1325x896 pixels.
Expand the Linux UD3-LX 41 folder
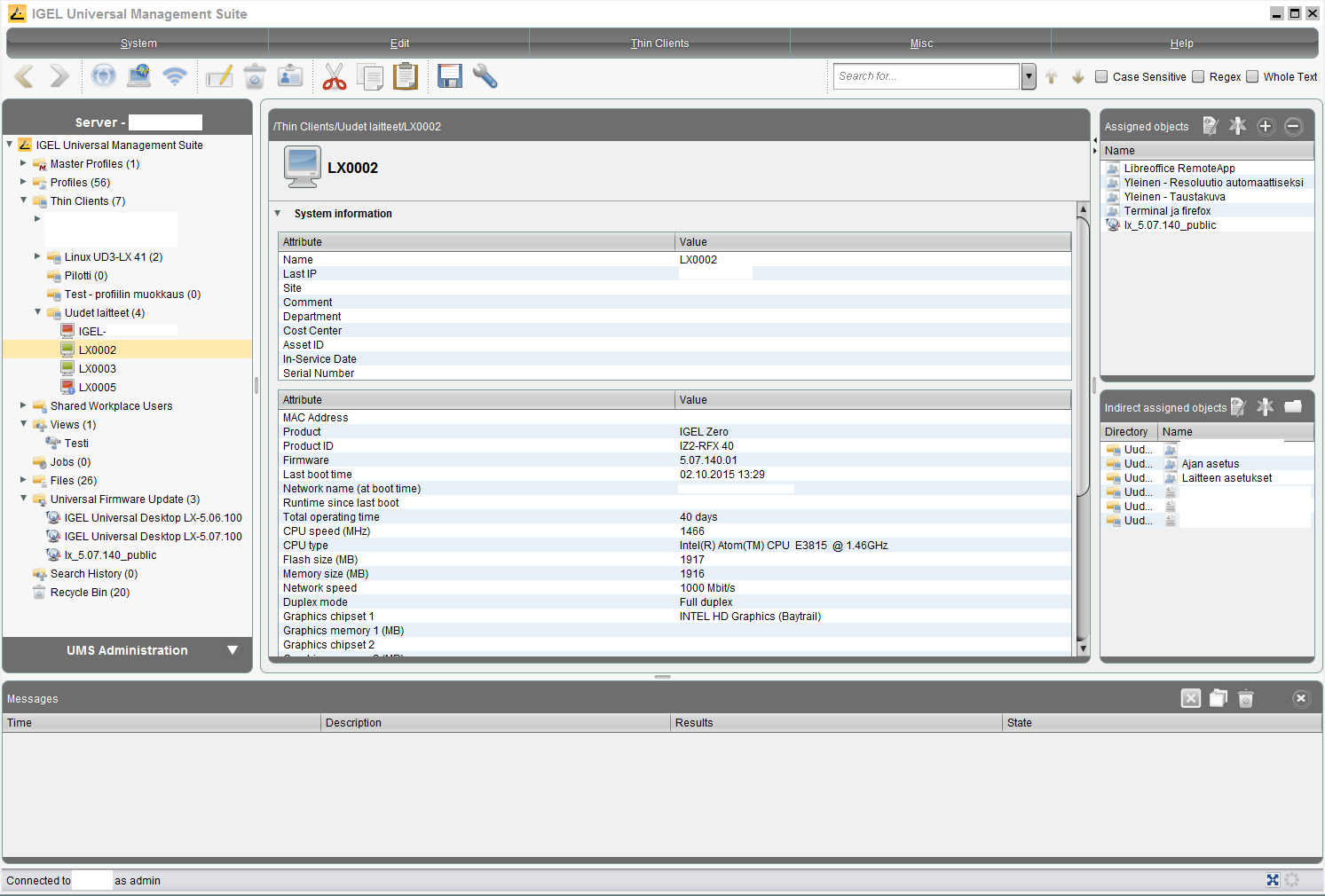click(37, 256)
